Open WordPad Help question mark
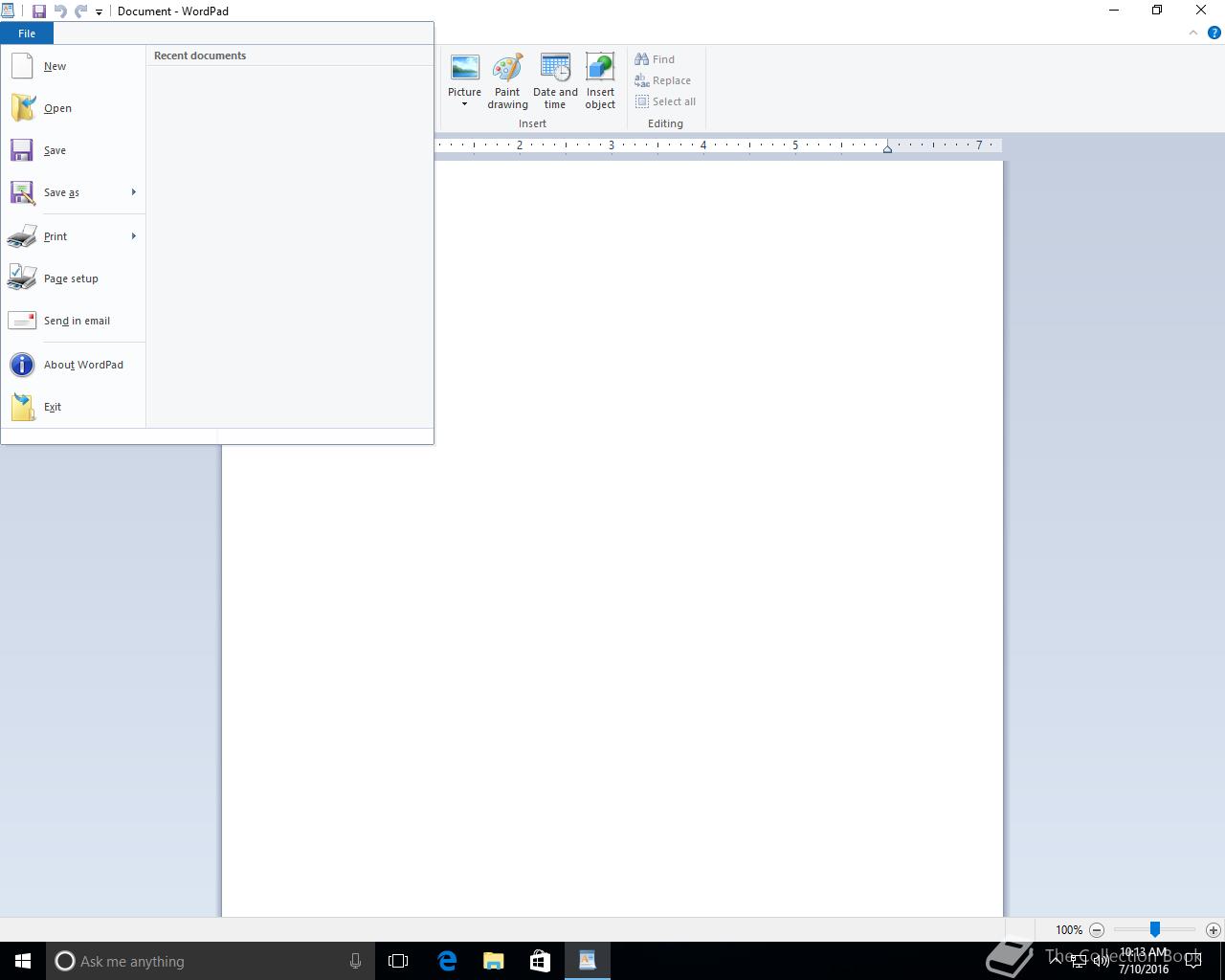Screen dimensions: 1225x980 [x=1214, y=33]
